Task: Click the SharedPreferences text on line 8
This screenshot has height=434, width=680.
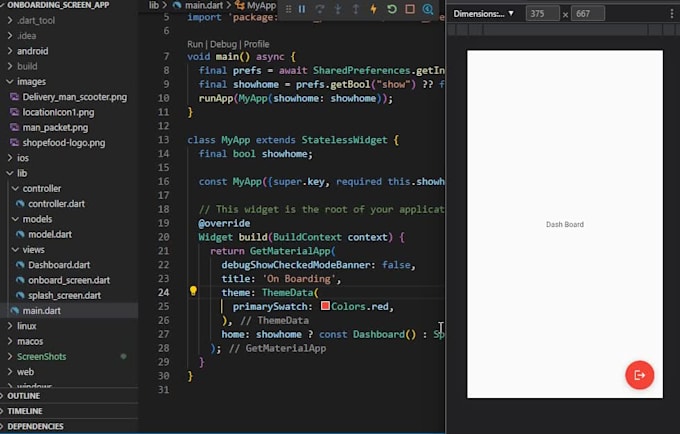Action: (362, 70)
